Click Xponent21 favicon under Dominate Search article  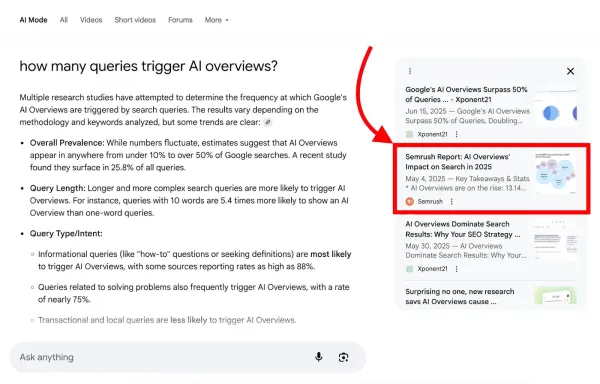pyautogui.click(x=409, y=269)
